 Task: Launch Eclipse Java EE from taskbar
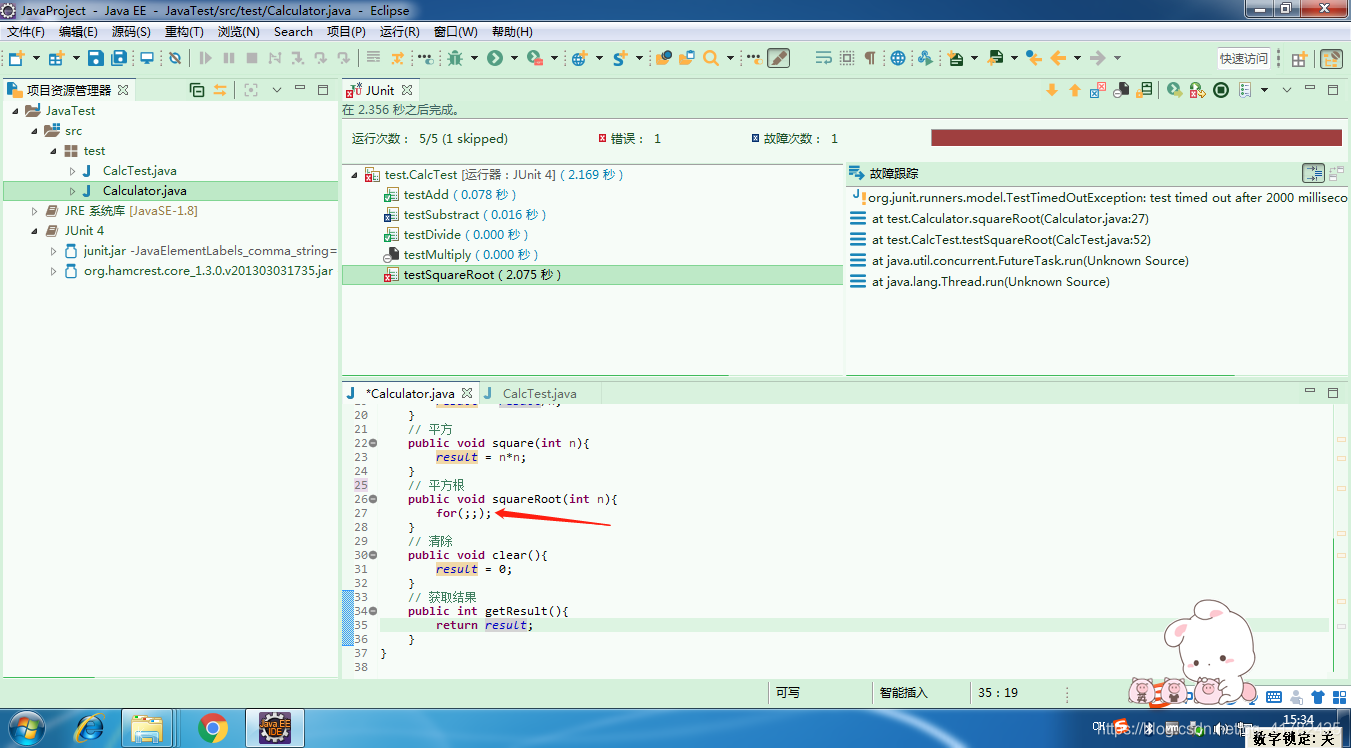[x=274, y=727]
